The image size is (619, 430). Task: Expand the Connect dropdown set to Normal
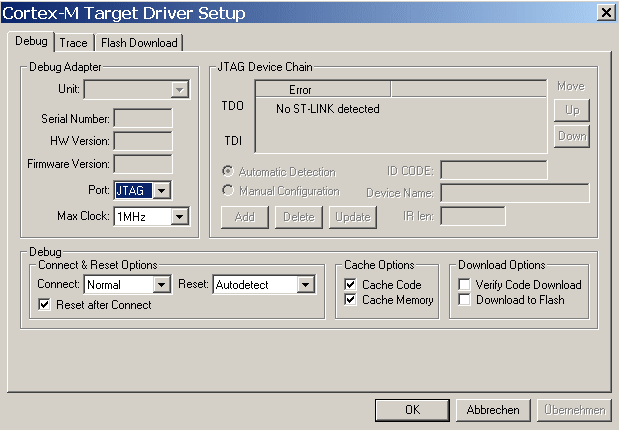click(x=161, y=284)
